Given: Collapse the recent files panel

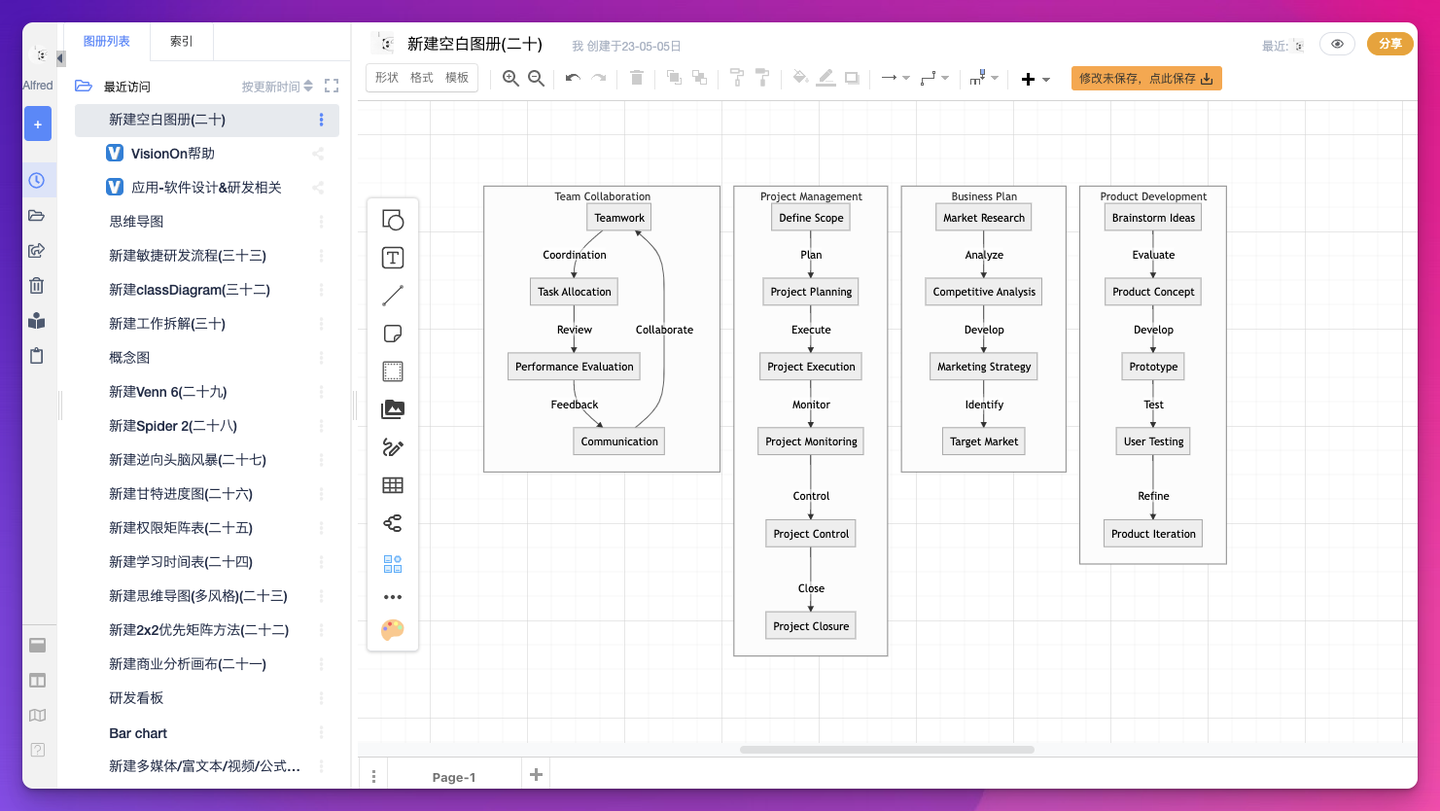Looking at the screenshot, I should pyautogui.click(x=332, y=86).
